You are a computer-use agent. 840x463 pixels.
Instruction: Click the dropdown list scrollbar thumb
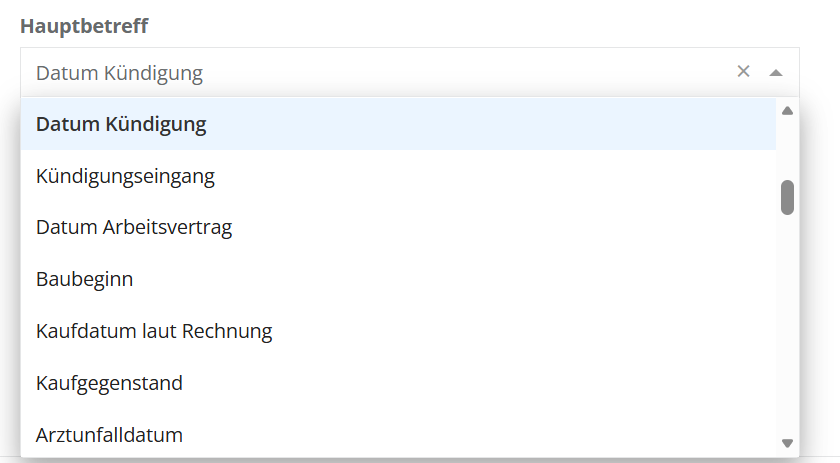coord(787,197)
